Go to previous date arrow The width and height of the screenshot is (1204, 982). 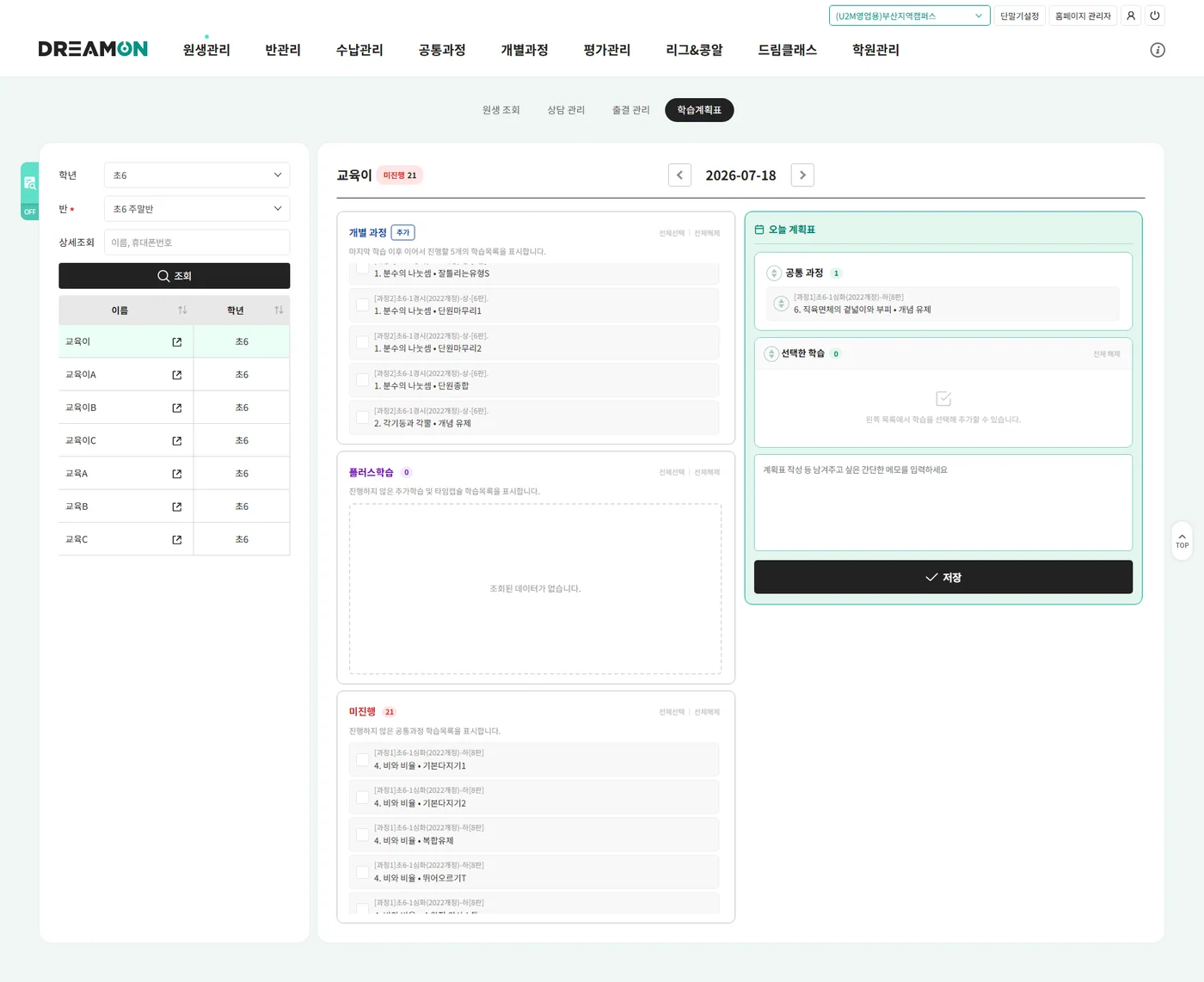(x=679, y=175)
